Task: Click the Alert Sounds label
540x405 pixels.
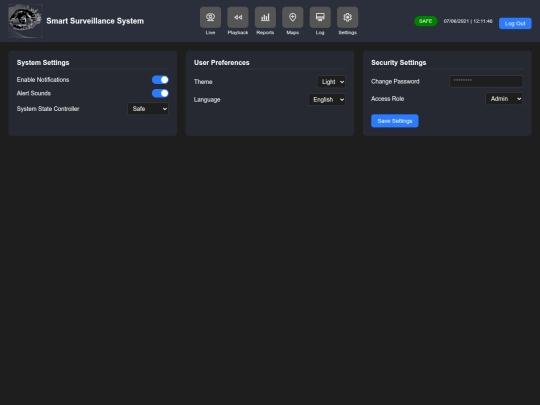Action: tap(34, 93)
